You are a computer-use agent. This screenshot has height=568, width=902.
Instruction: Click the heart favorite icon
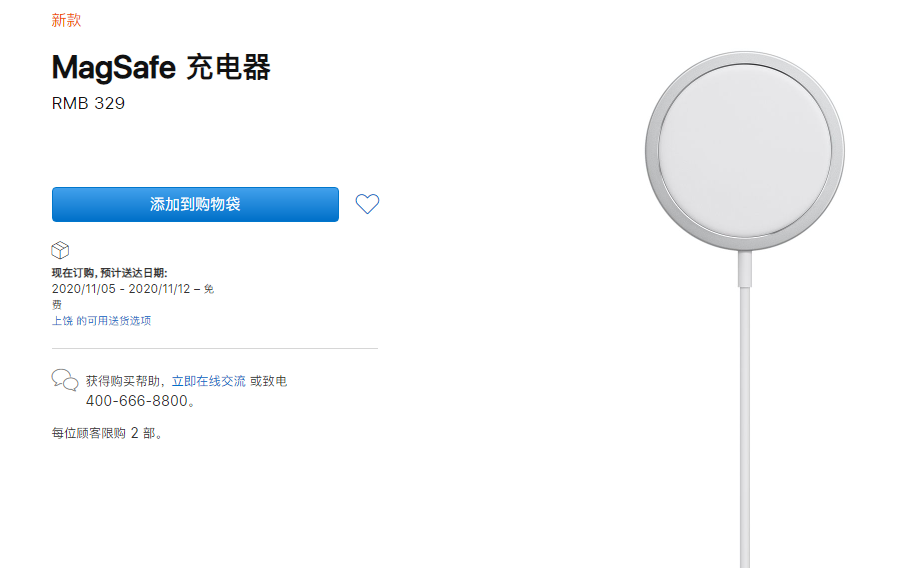pyautogui.click(x=367, y=204)
